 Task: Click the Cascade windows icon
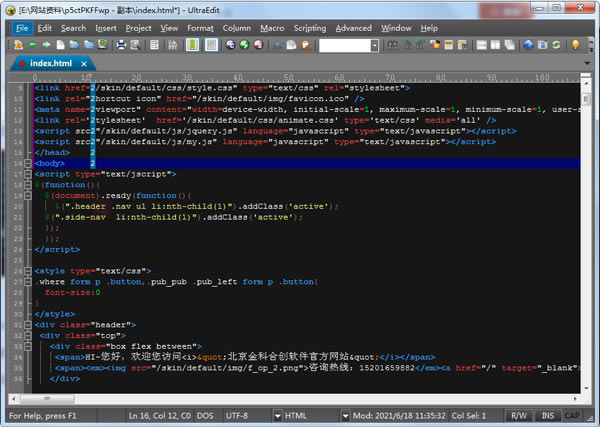510,45
